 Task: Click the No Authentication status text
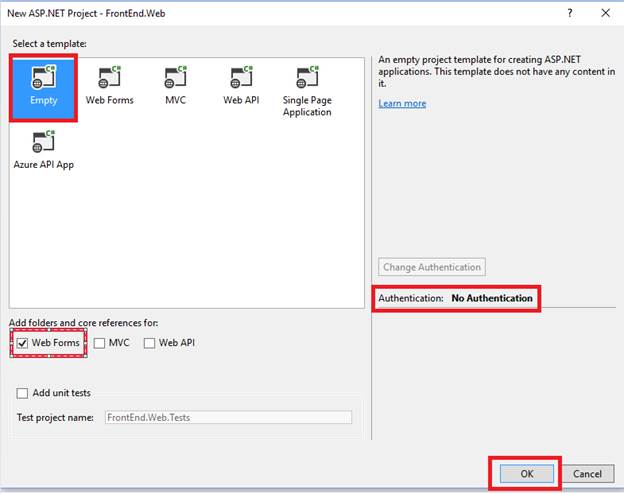point(492,298)
